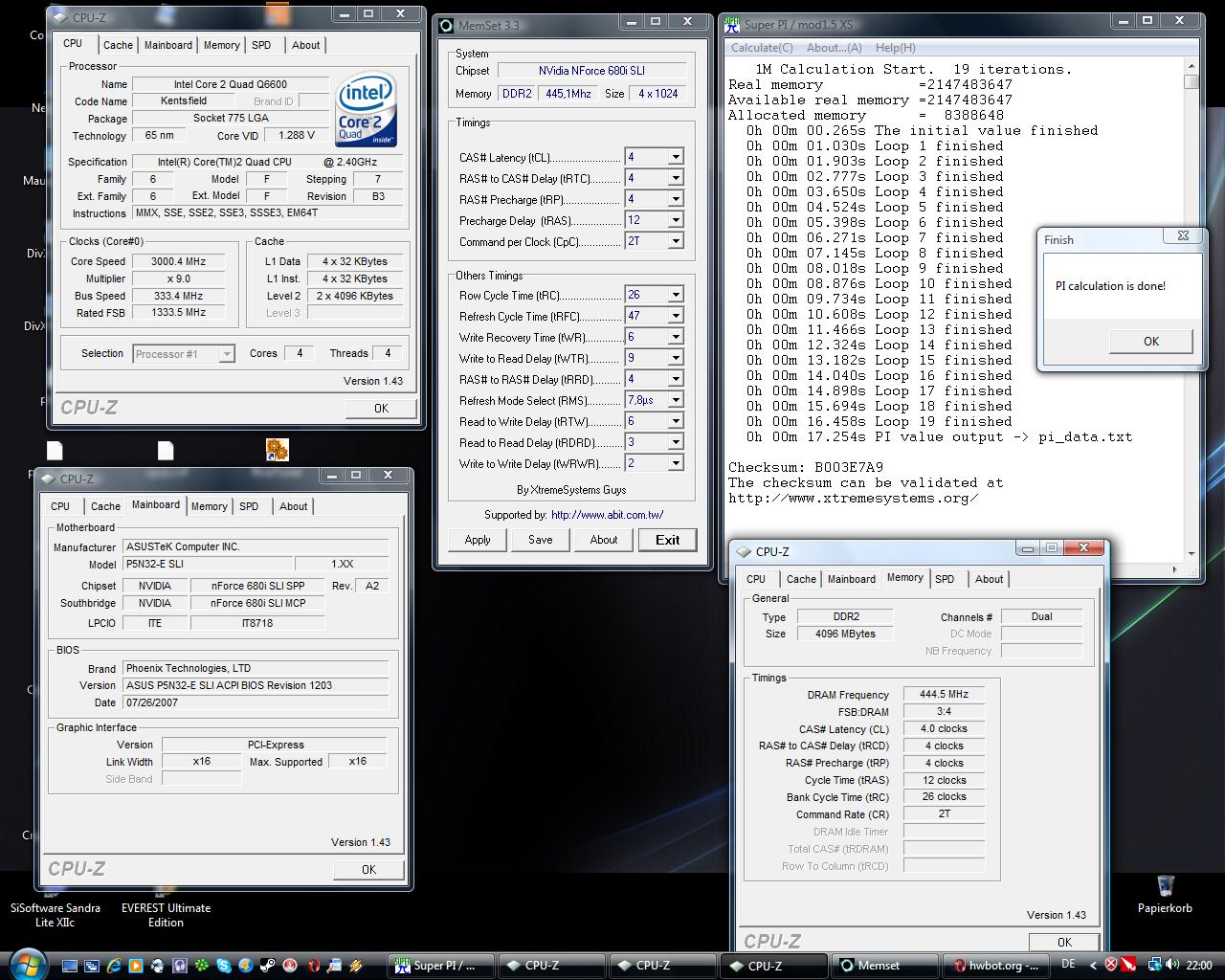Click the DE language indicator

(1069, 965)
